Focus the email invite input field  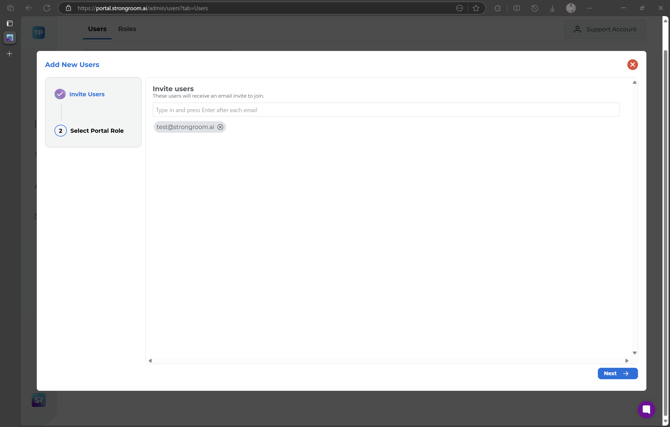pos(385,110)
